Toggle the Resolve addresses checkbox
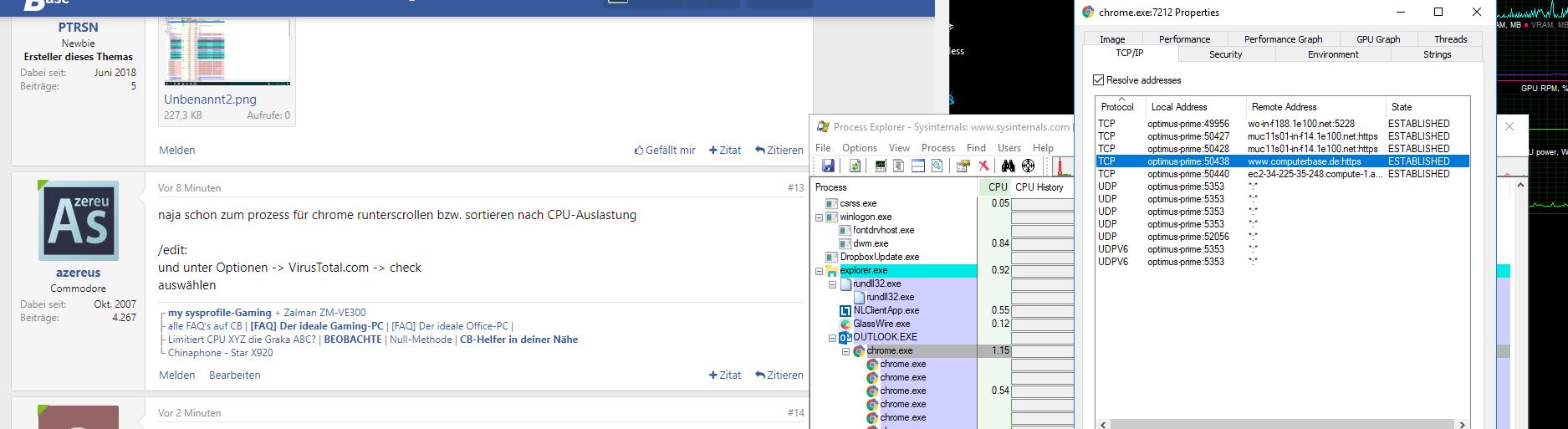Image resolution: width=1568 pixels, height=429 pixels. coord(1099,80)
